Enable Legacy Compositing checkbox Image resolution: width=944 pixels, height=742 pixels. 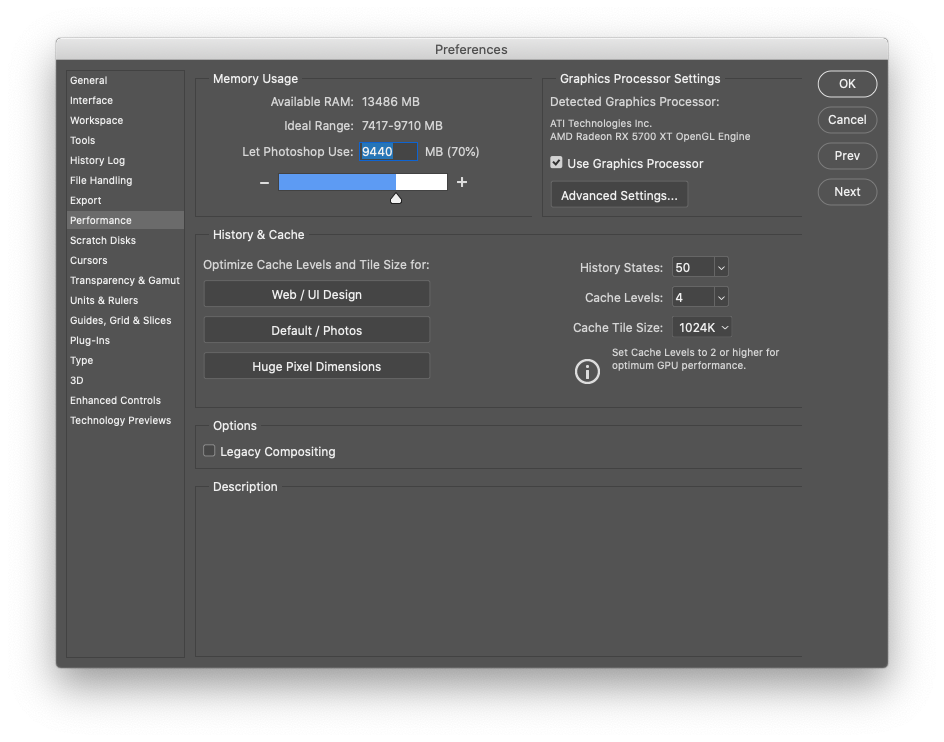coord(210,451)
